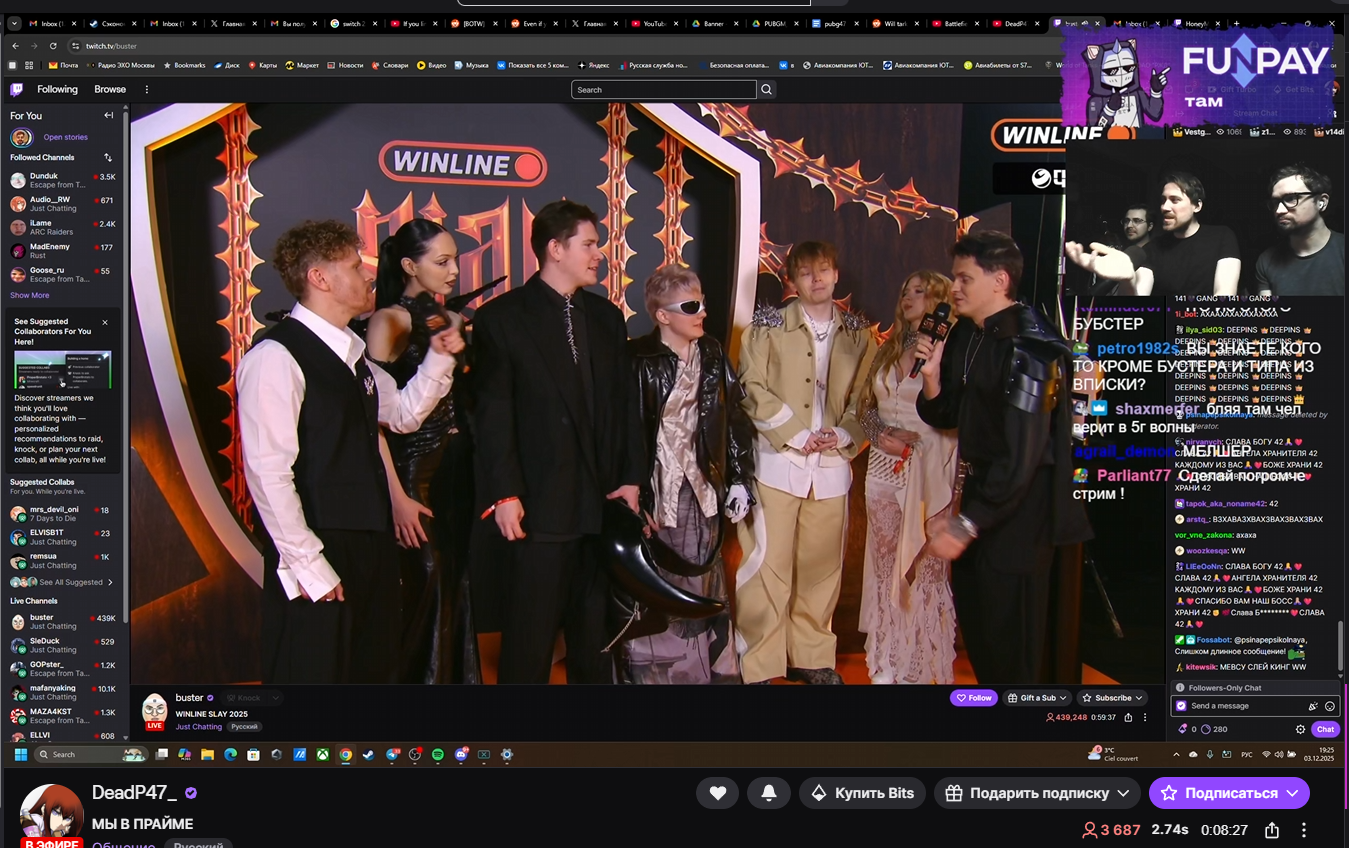Close the Suggested Collaborators card
The height and width of the screenshot is (848, 1349).
pos(105,322)
